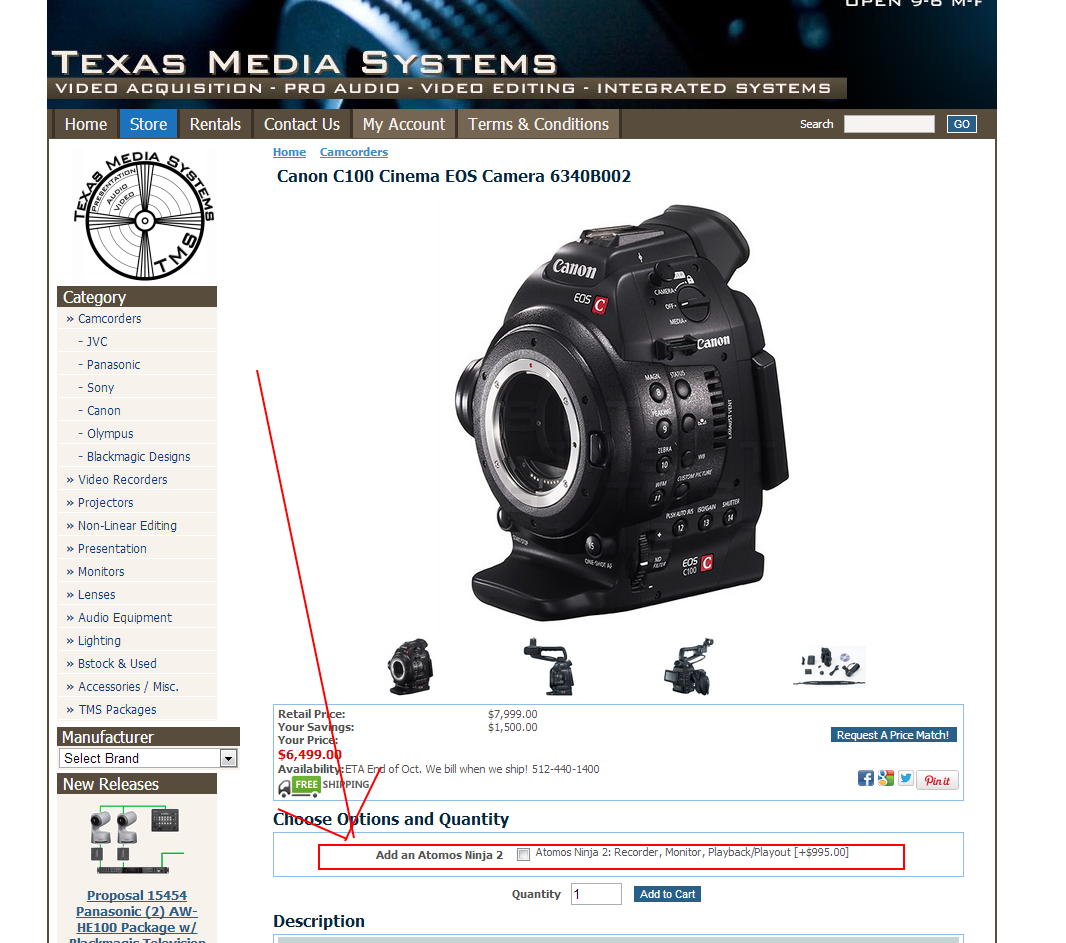The image size is (1066, 943).
Task: Follow the Camcorders breadcrumb link
Action: tap(354, 152)
